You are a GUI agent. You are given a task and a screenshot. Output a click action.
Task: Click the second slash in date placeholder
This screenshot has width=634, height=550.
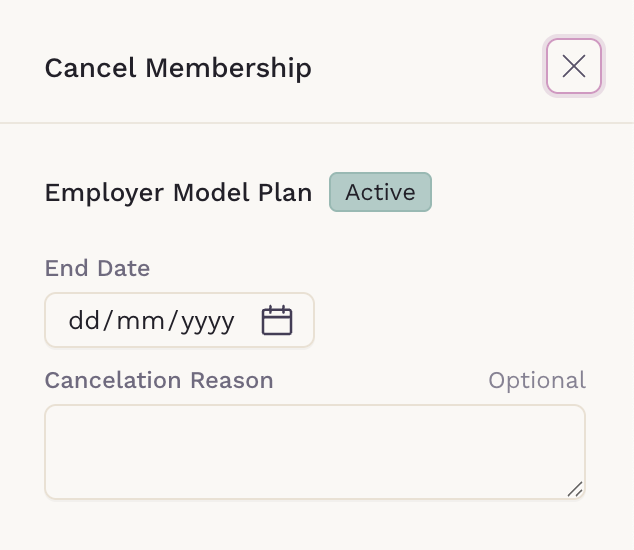pyautogui.click(x=173, y=320)
